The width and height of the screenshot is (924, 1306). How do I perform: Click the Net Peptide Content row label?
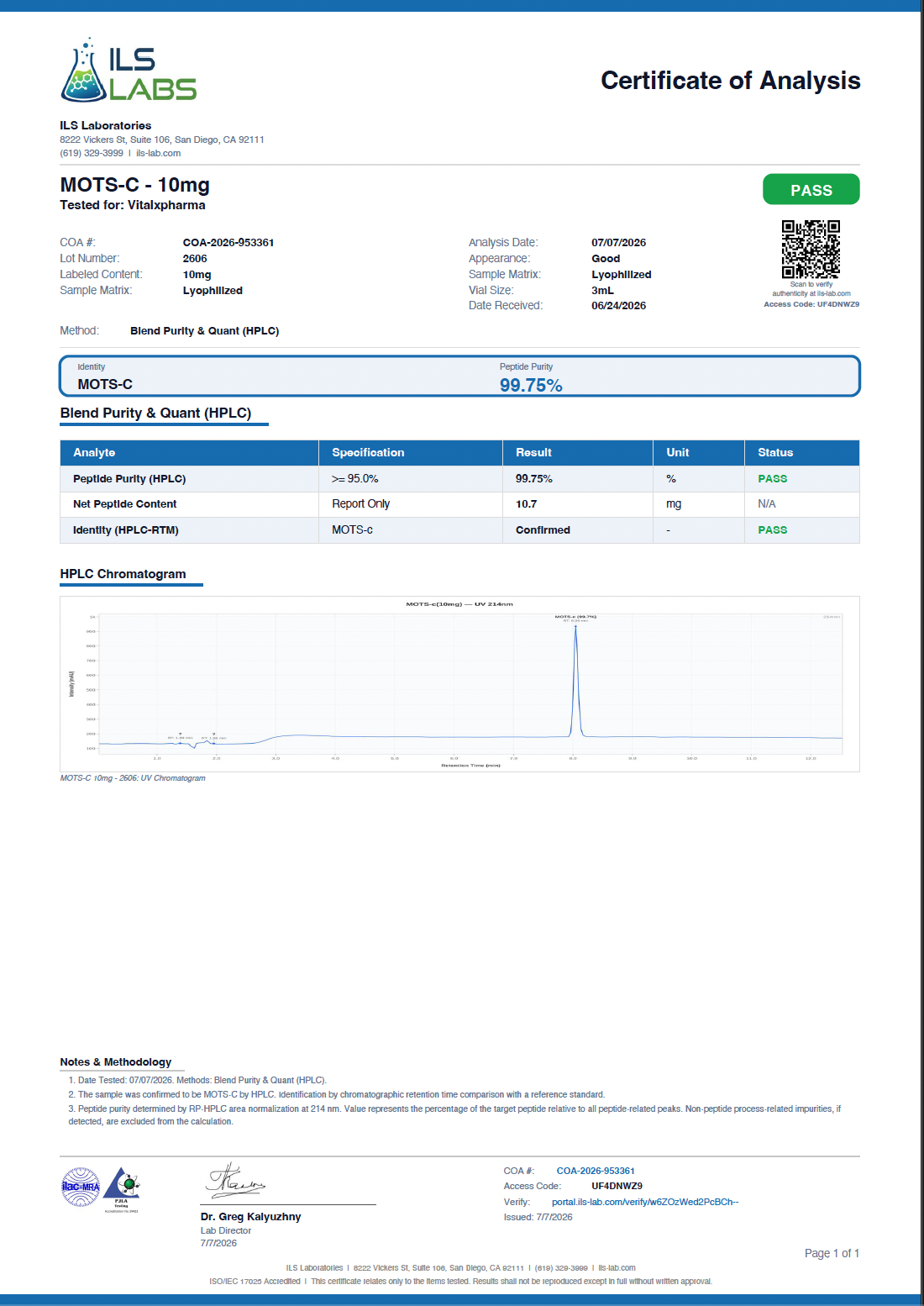[x=125, y=504]
